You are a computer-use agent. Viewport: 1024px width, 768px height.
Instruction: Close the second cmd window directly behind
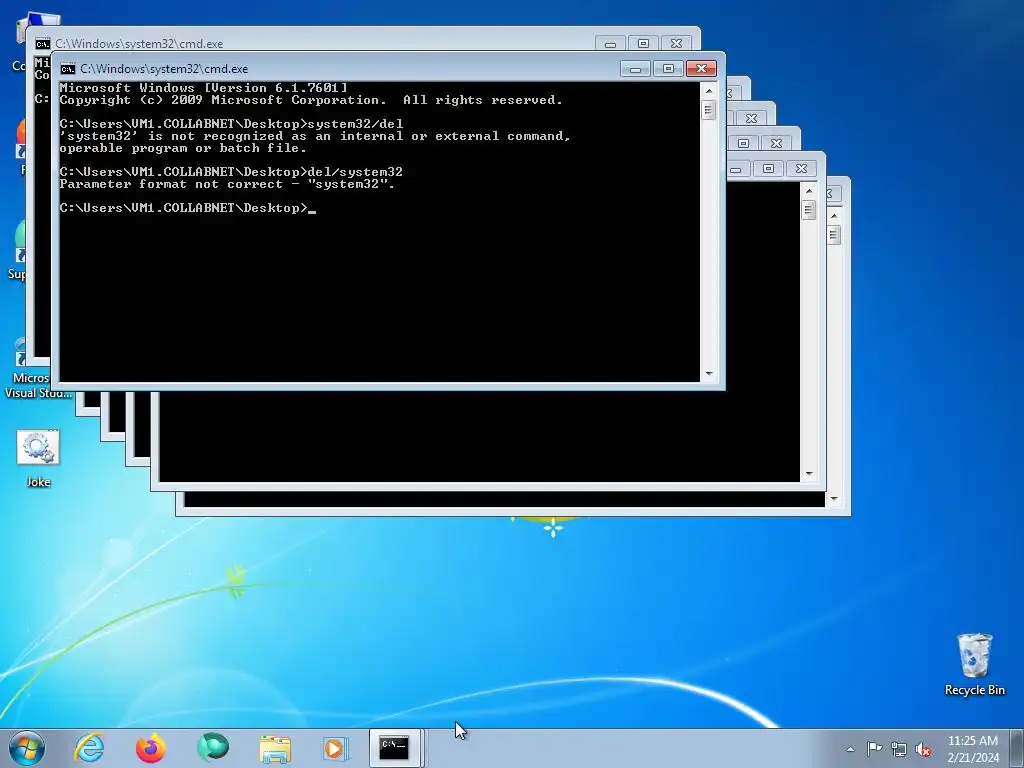point(677,44)
